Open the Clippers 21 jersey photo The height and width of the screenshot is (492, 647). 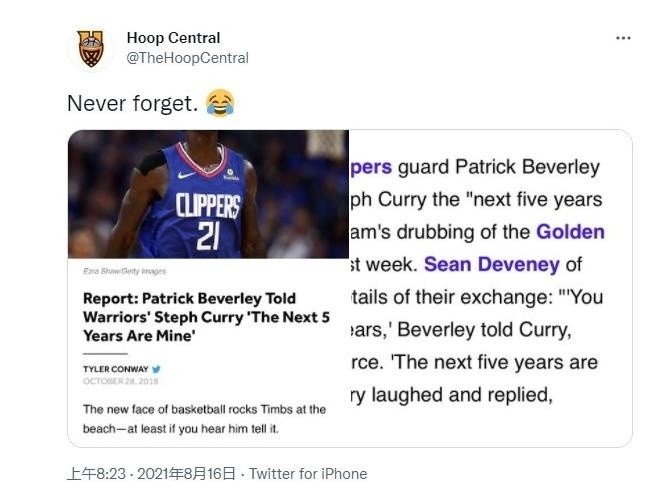208,194
